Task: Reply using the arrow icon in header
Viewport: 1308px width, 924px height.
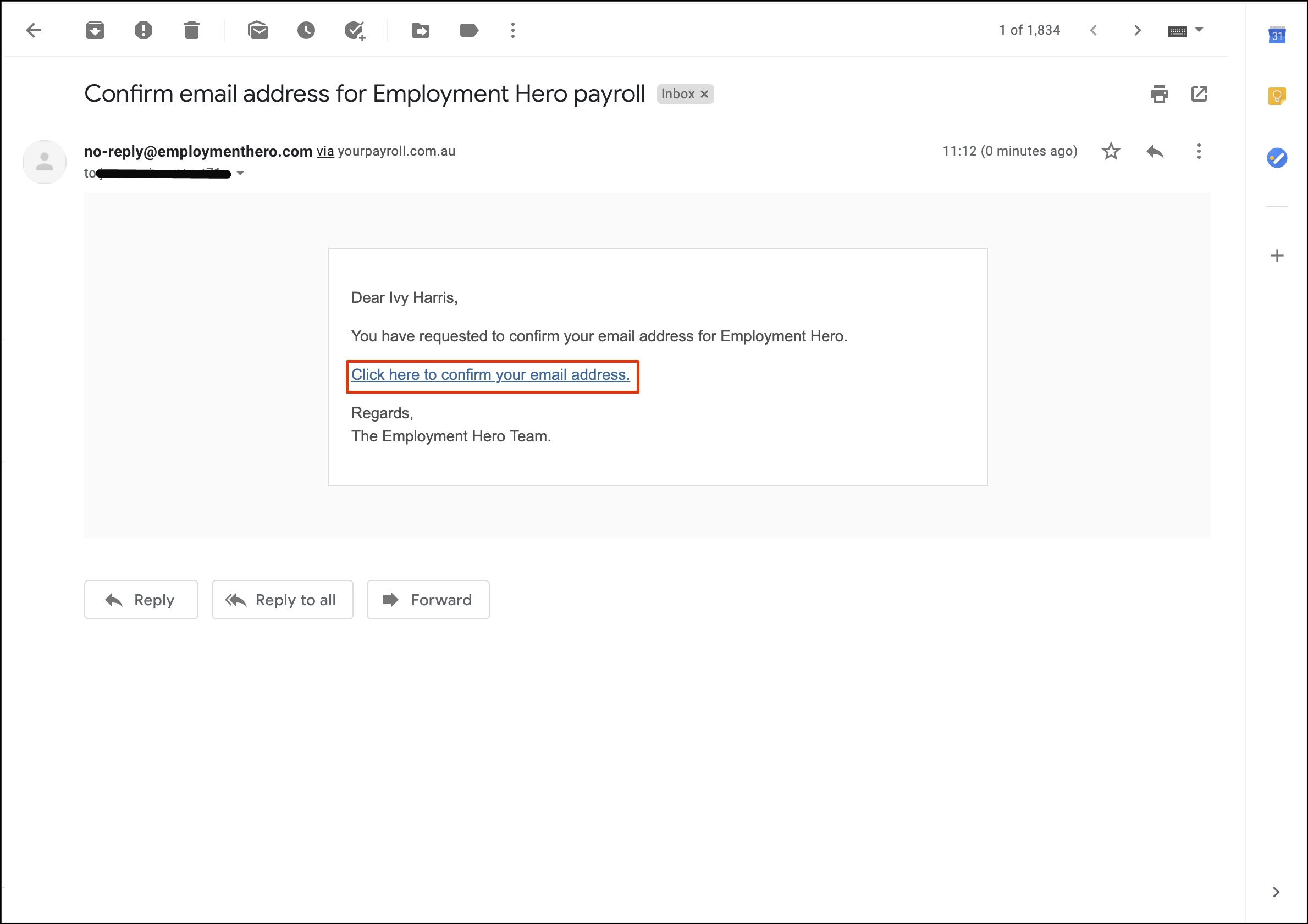Action: pyautogui.click(x=1155, y=152)
